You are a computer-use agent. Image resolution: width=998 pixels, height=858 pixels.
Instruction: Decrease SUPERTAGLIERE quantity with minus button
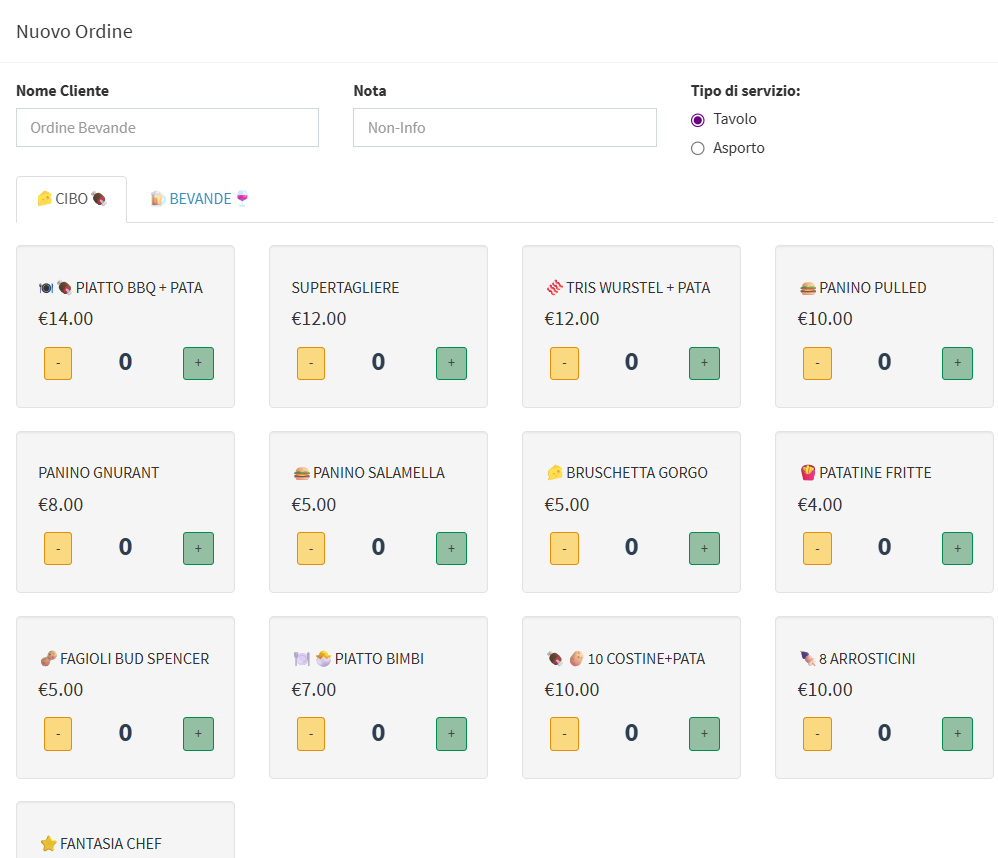click(x=311, y=363)
